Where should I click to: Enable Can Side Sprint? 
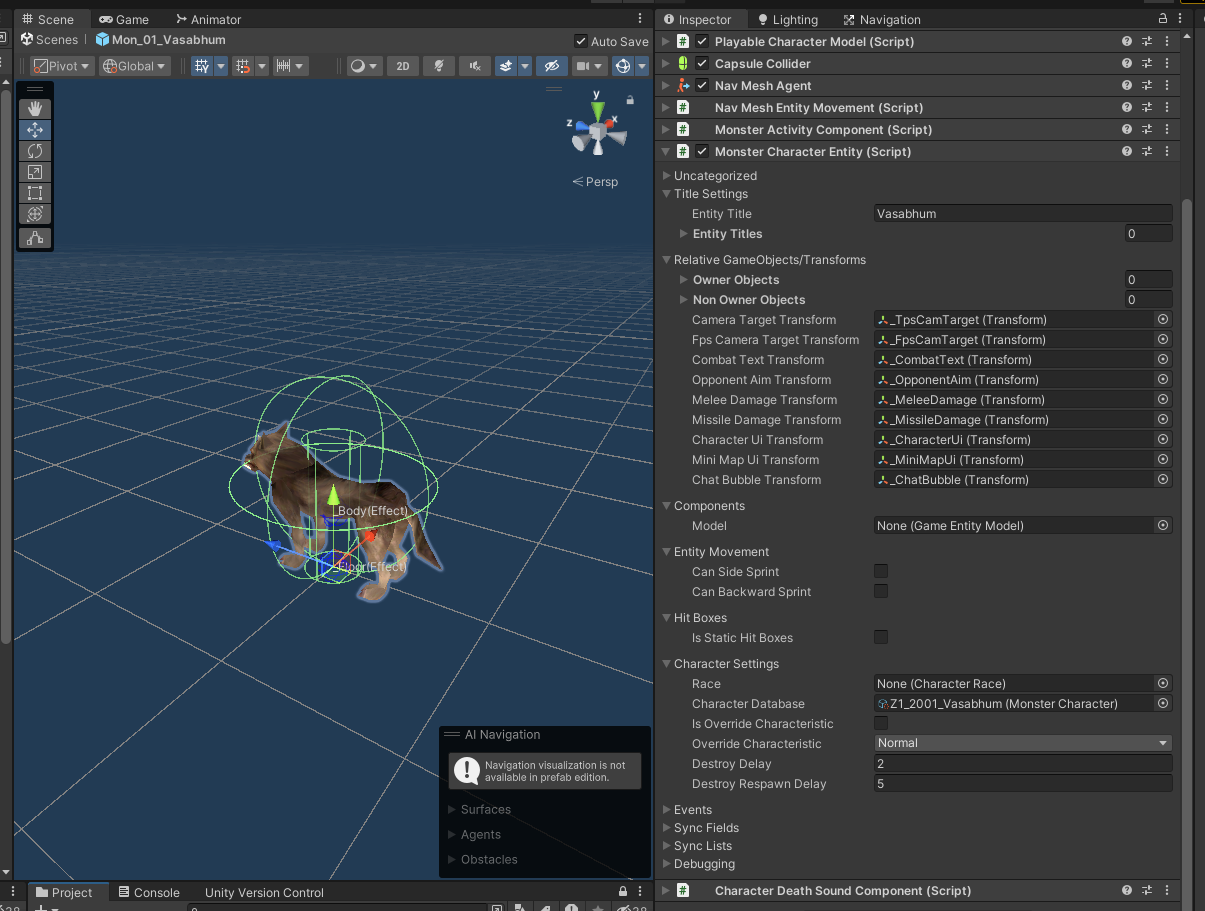880,570
